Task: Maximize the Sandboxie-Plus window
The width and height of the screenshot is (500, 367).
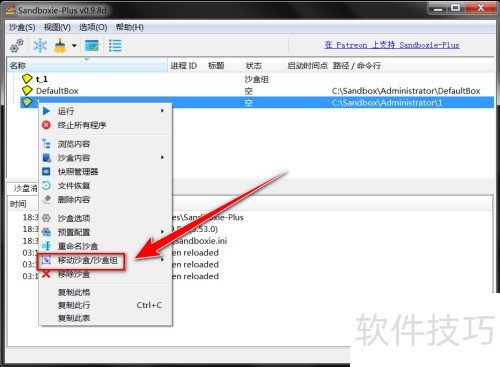Action: click(x=455, y=8)
